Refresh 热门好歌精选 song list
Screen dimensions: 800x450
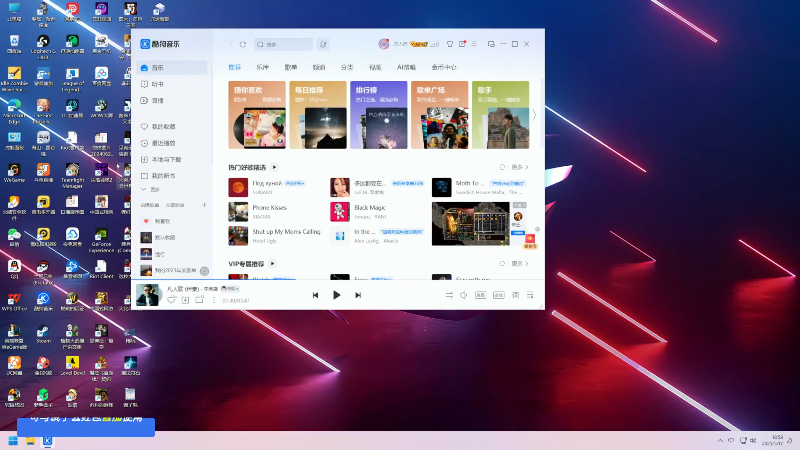[x=502, y=167]
